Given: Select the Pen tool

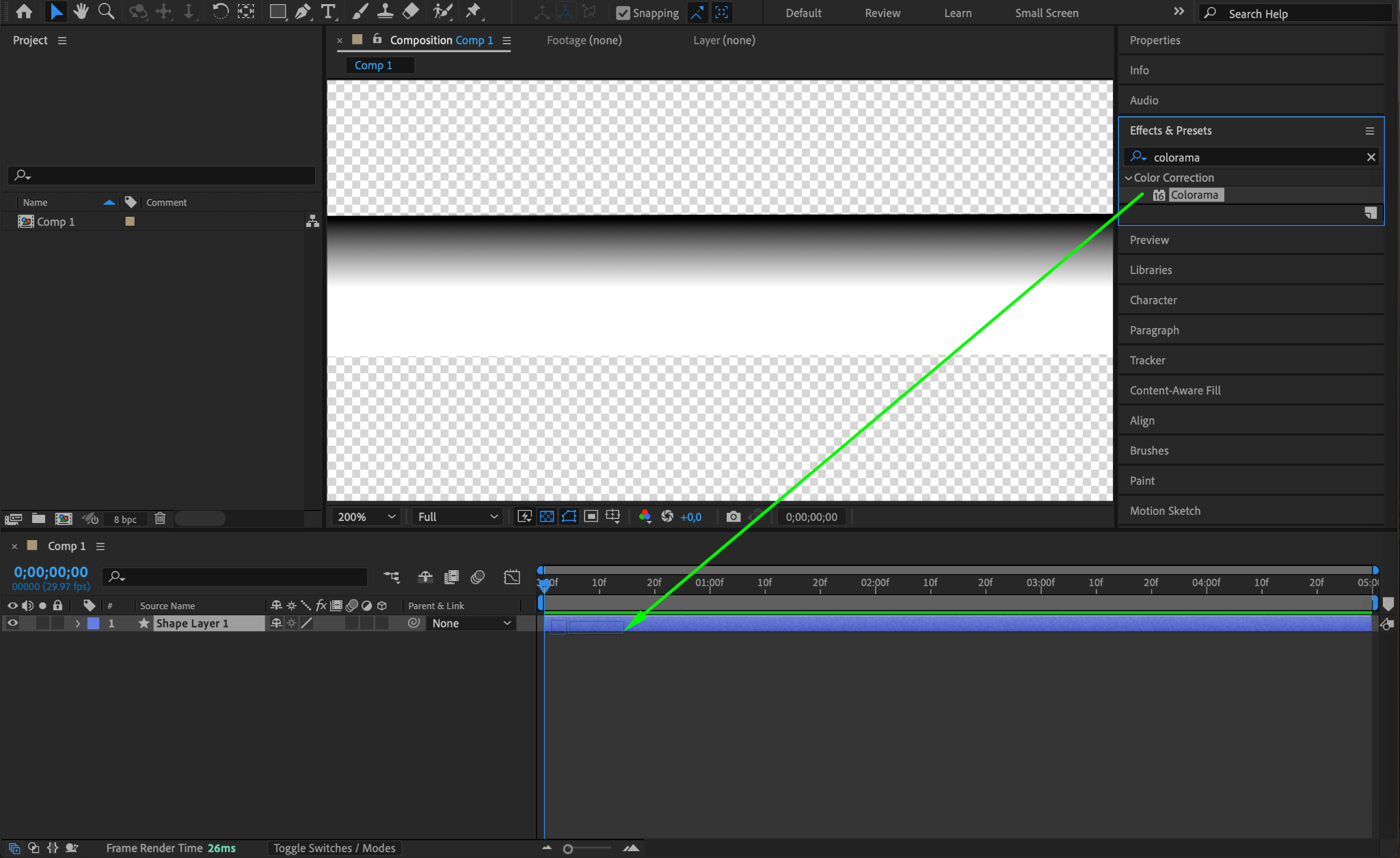Looking at the screenshot, I should (302, 12).
